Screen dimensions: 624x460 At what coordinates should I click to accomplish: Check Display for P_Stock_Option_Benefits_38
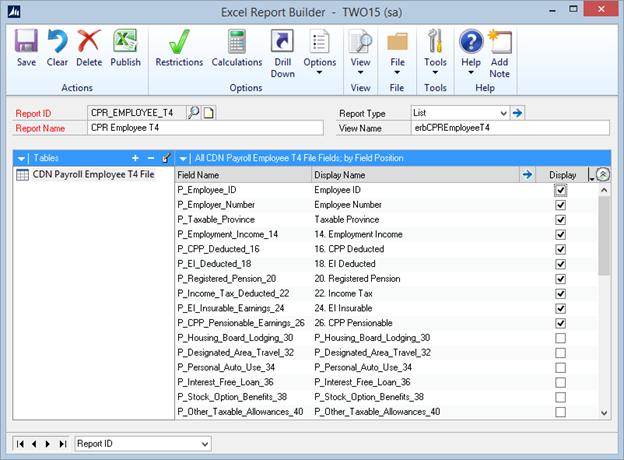(x=560, y=397)
